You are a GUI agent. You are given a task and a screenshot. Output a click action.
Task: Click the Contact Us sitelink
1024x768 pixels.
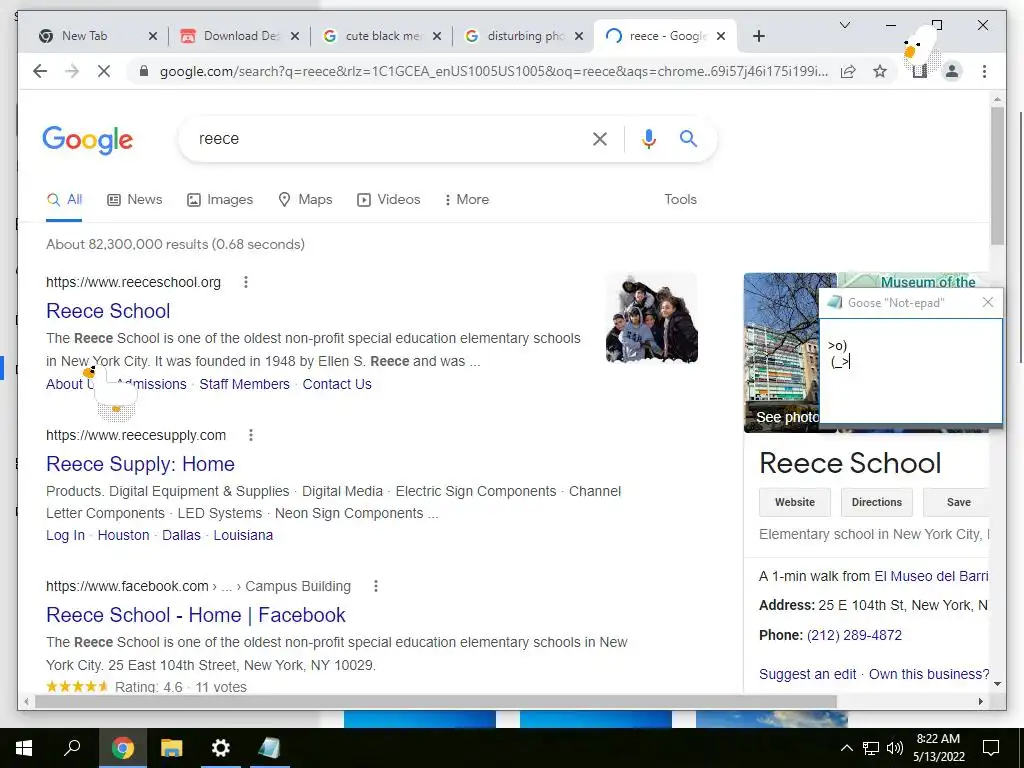click(337, 384)
